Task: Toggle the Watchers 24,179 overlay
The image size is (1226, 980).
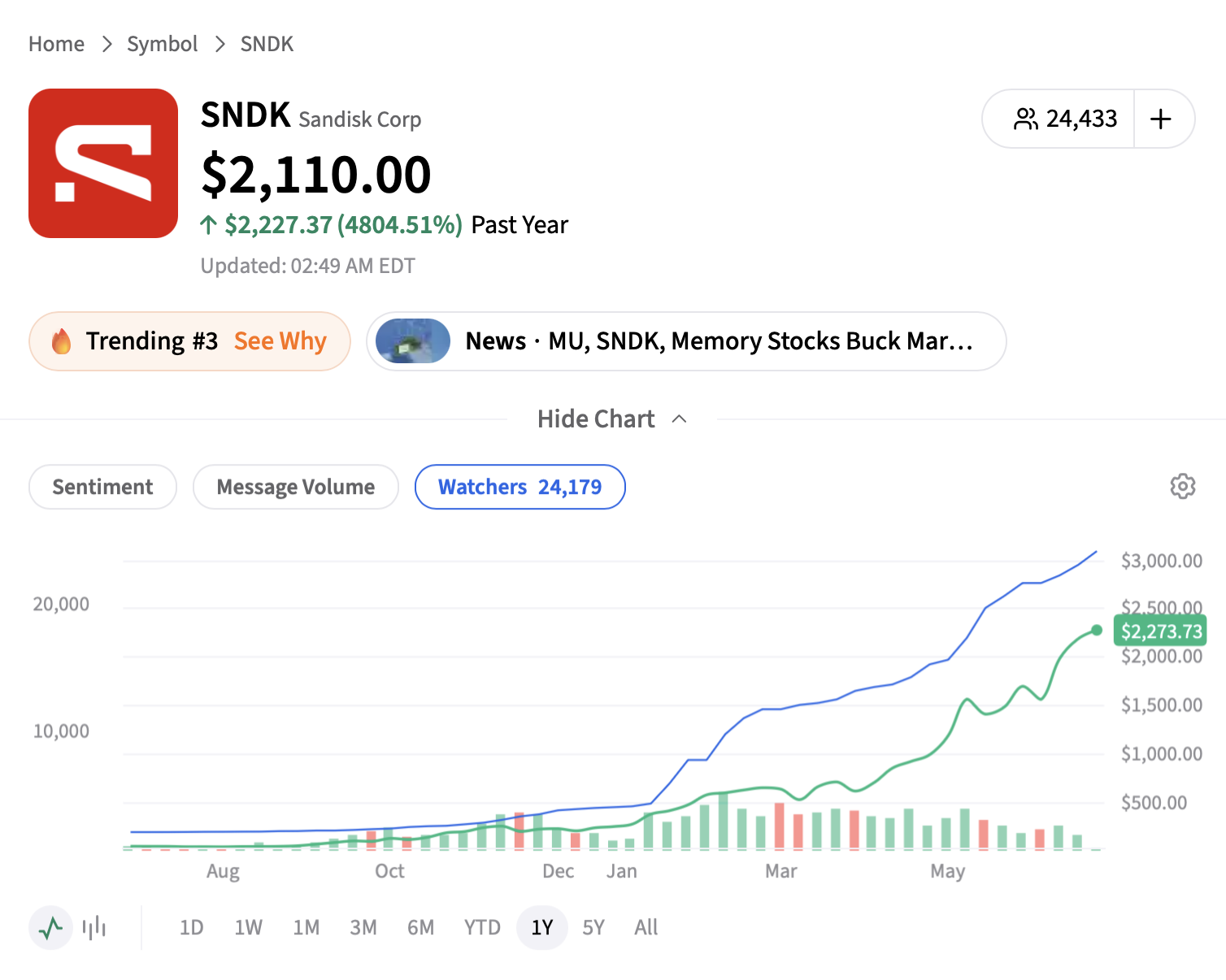Action: pyautogui.click(x=520, y=487)
